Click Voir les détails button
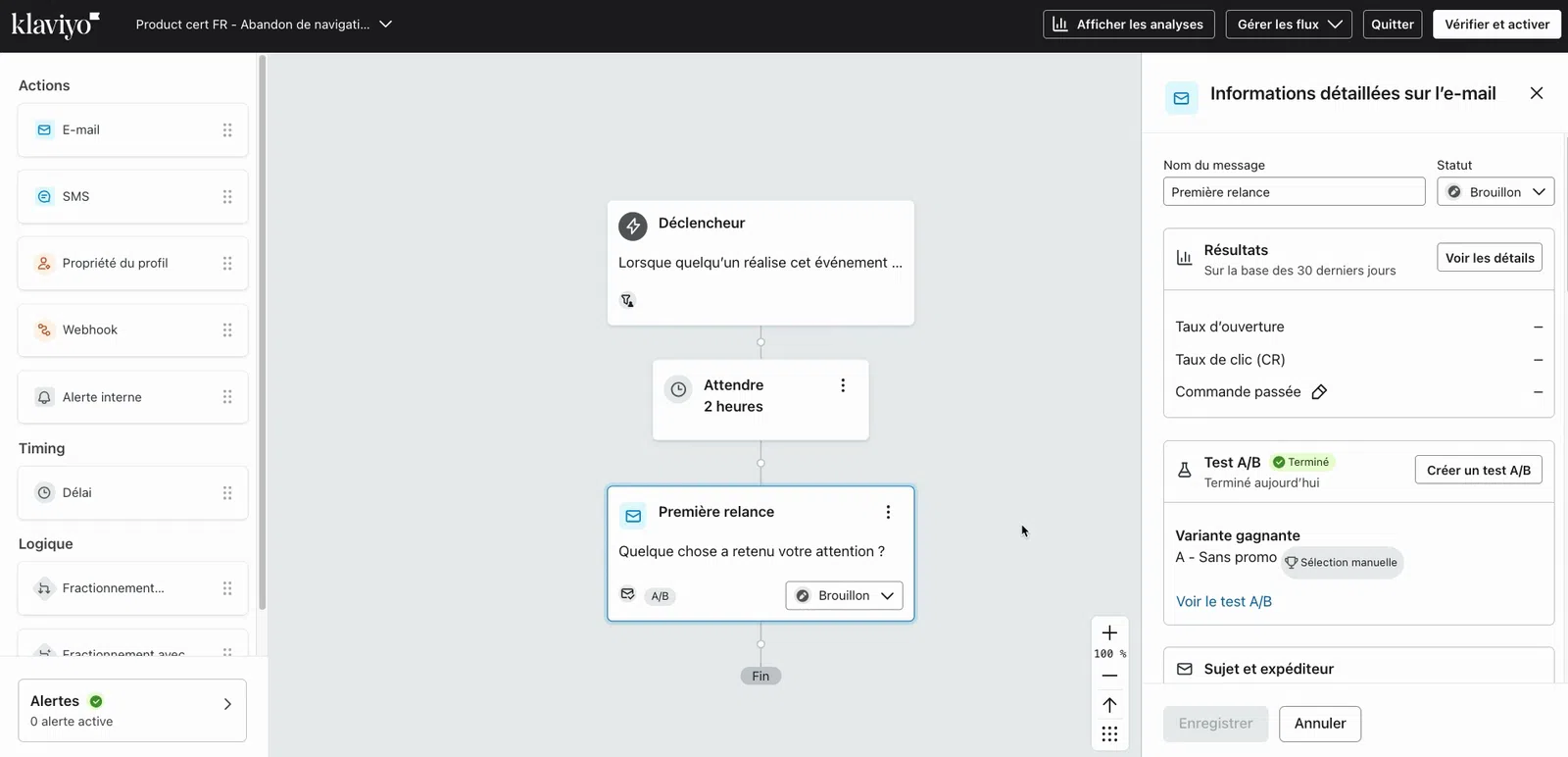 pos(1490,258)
